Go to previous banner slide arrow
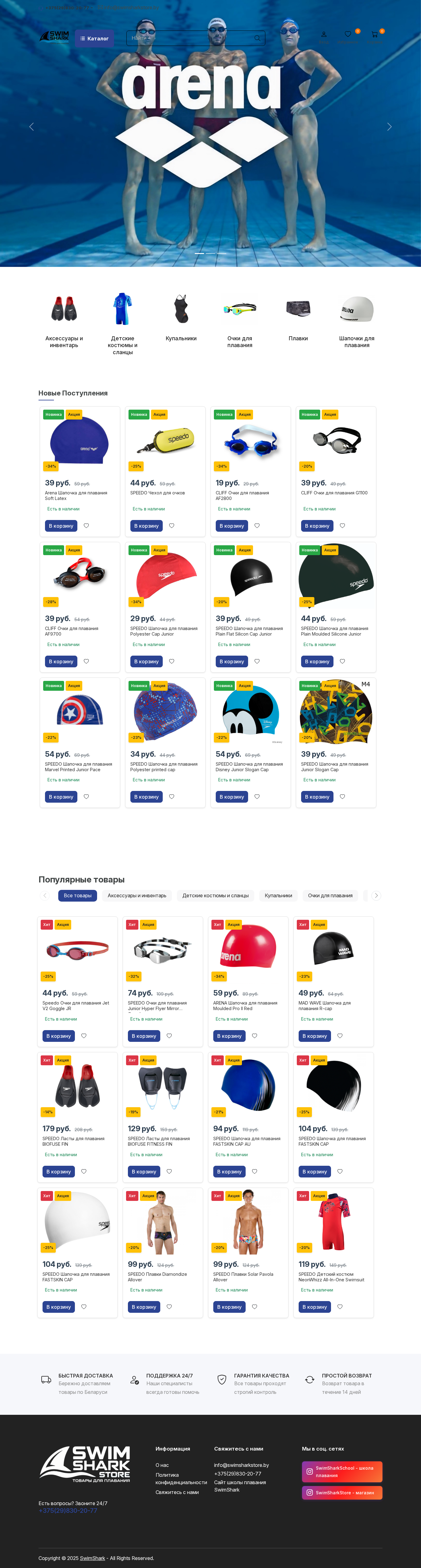421x1568 pixels. coord(32,127)
